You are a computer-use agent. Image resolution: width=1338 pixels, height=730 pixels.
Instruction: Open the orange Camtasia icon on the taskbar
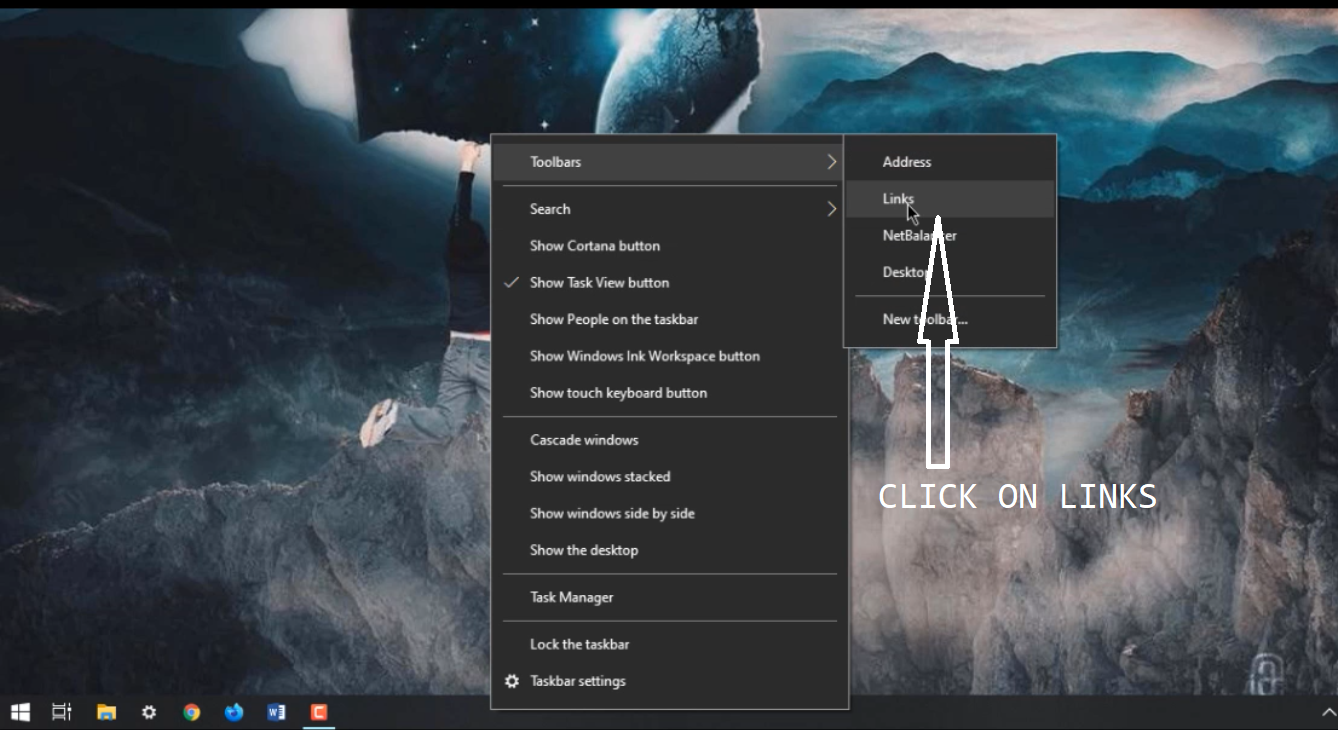pos(319,712)
